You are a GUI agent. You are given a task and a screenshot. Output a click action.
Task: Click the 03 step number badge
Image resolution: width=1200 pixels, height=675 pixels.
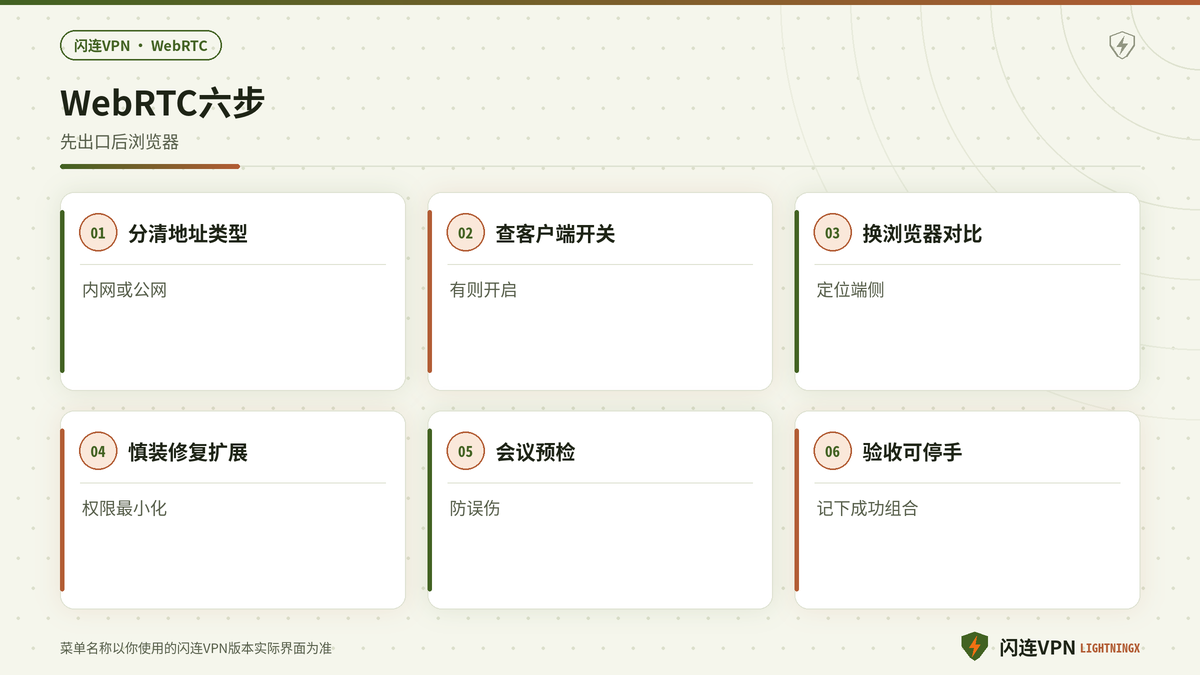click(x=832, y=233)
